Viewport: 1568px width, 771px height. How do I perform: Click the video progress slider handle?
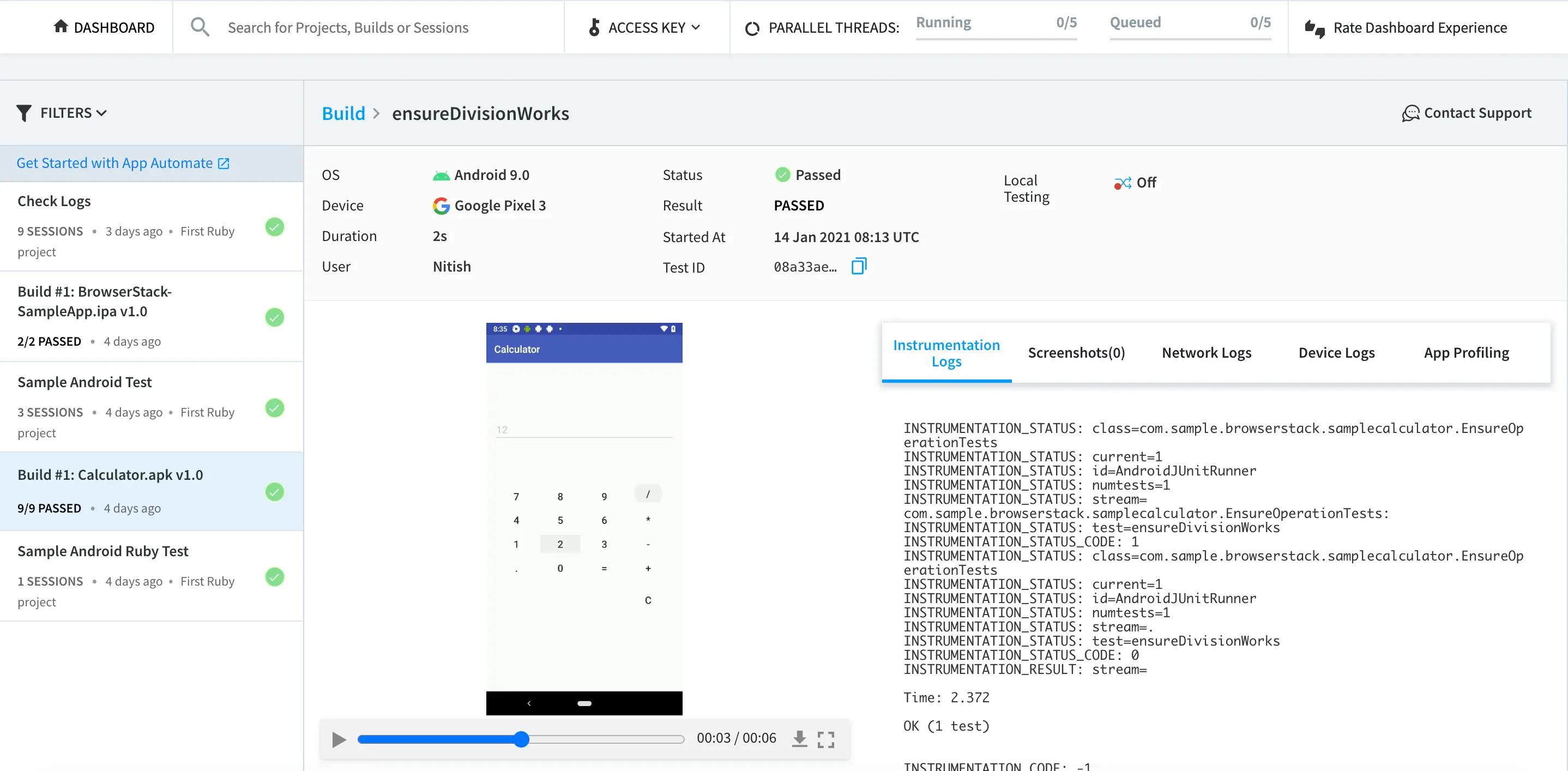(x=521, y=739)
